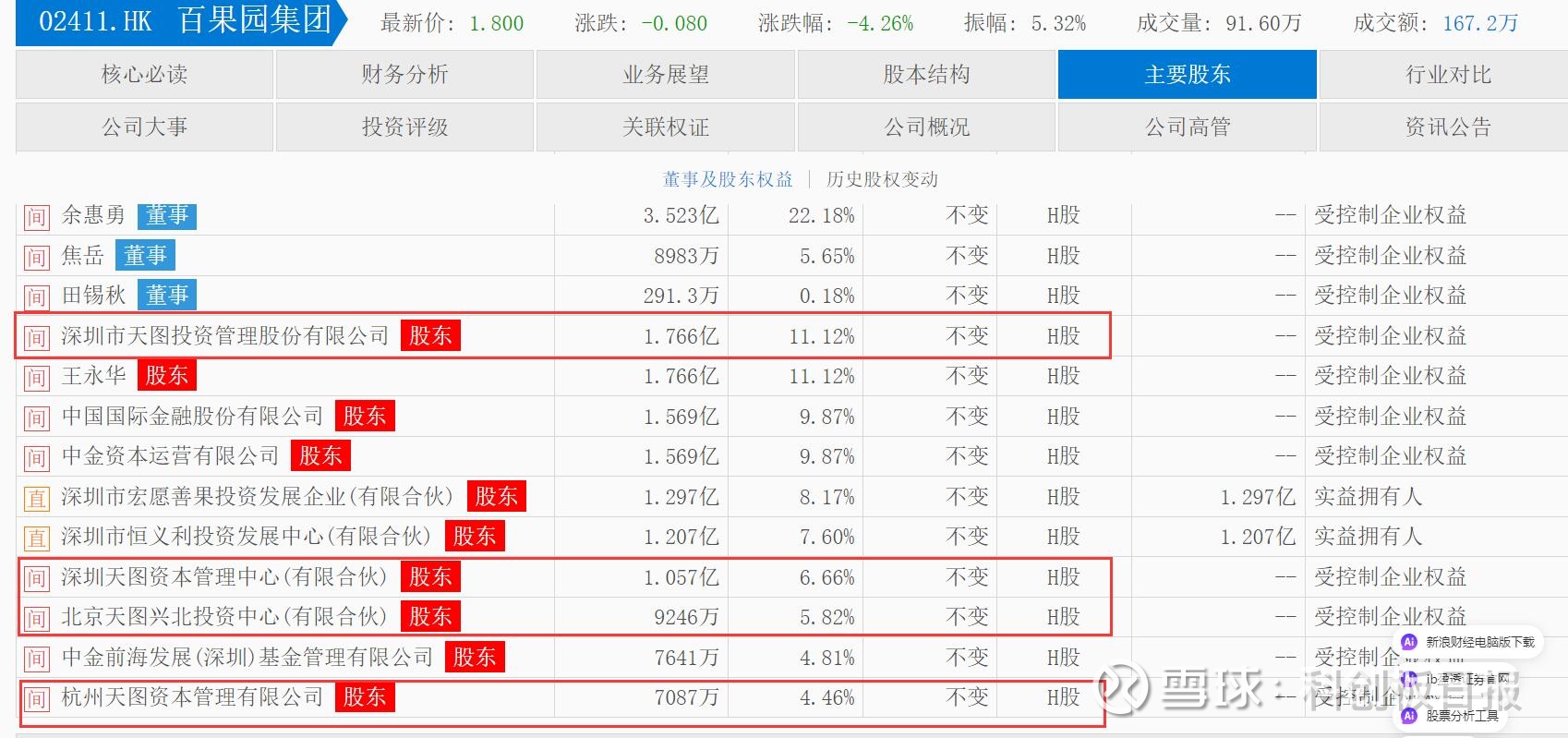Image resolution: width=1568 pixels, height=738 pixels.
Task: Click the 最新价 value 1.800
Action: pyautogui.click(x=497, y=23)
